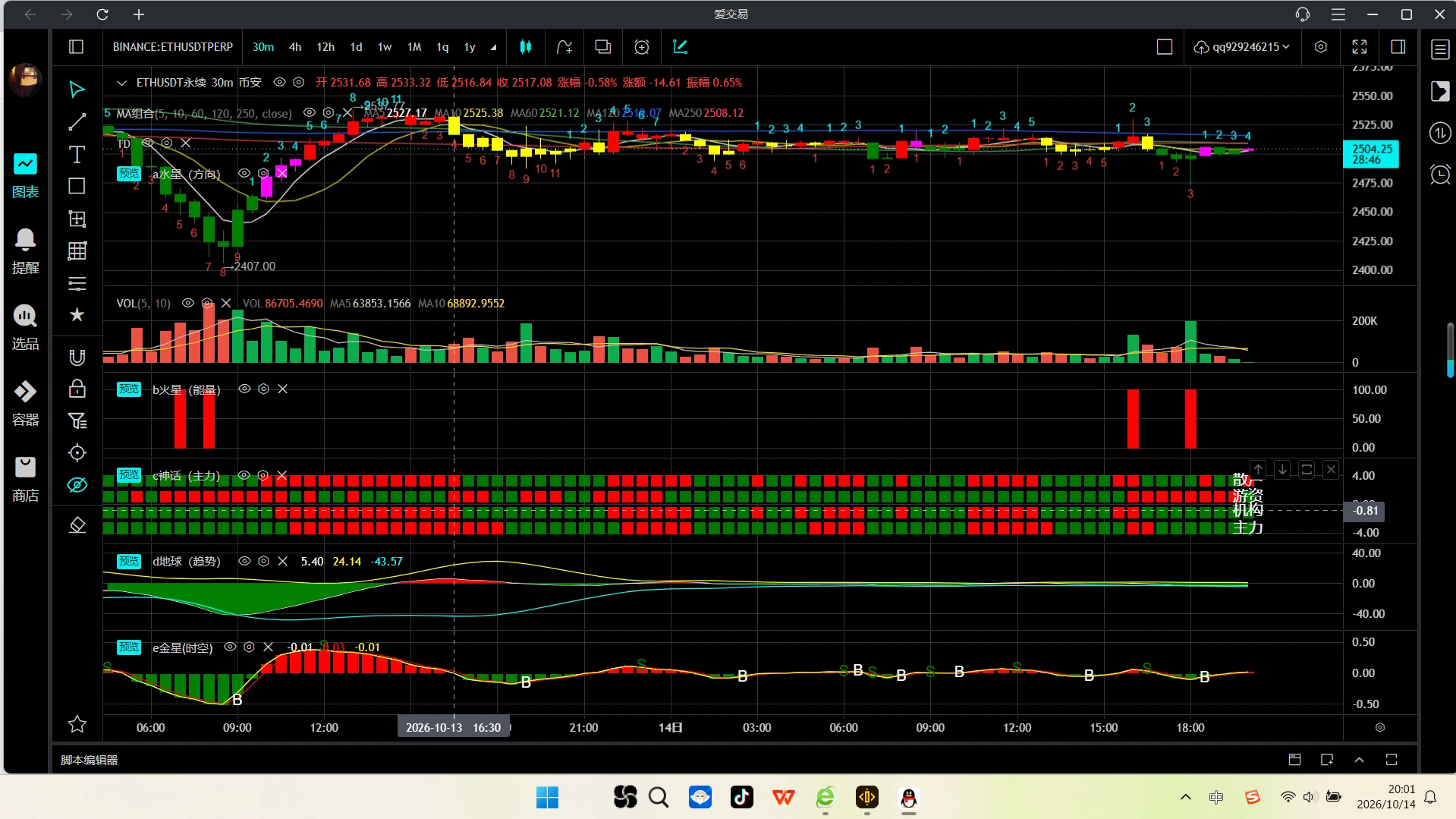This screenshot has height=819, width=1456.
Task: Choose the magnet snap tool
Action: pyautogui.click(x=77, y=357)
